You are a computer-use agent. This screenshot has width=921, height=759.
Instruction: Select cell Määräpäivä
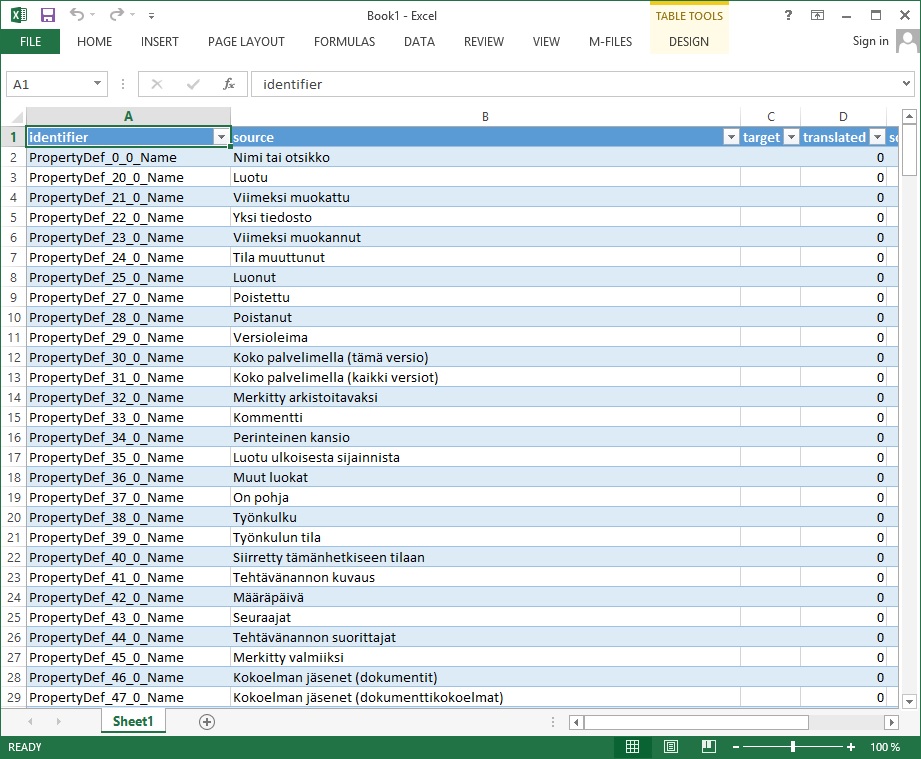click(485, 597)
